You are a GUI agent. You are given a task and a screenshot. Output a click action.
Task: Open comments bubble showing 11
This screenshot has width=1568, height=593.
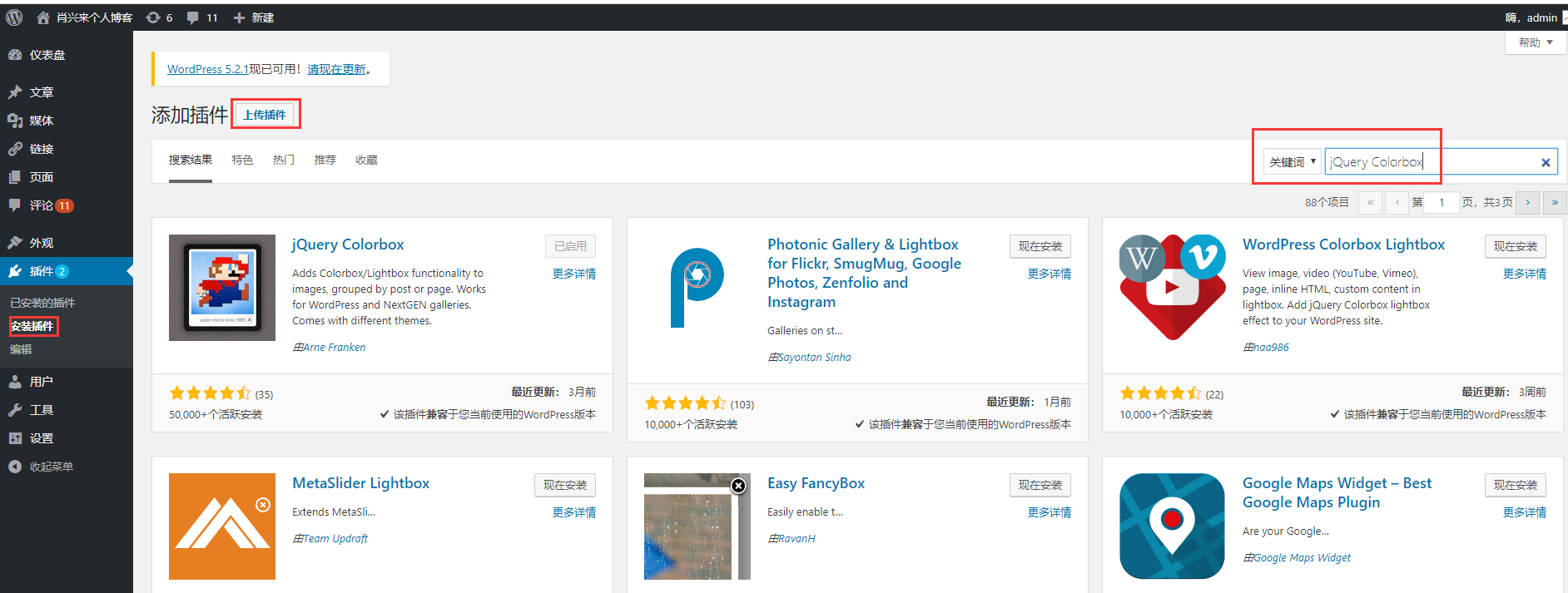[x=202, y=17]
